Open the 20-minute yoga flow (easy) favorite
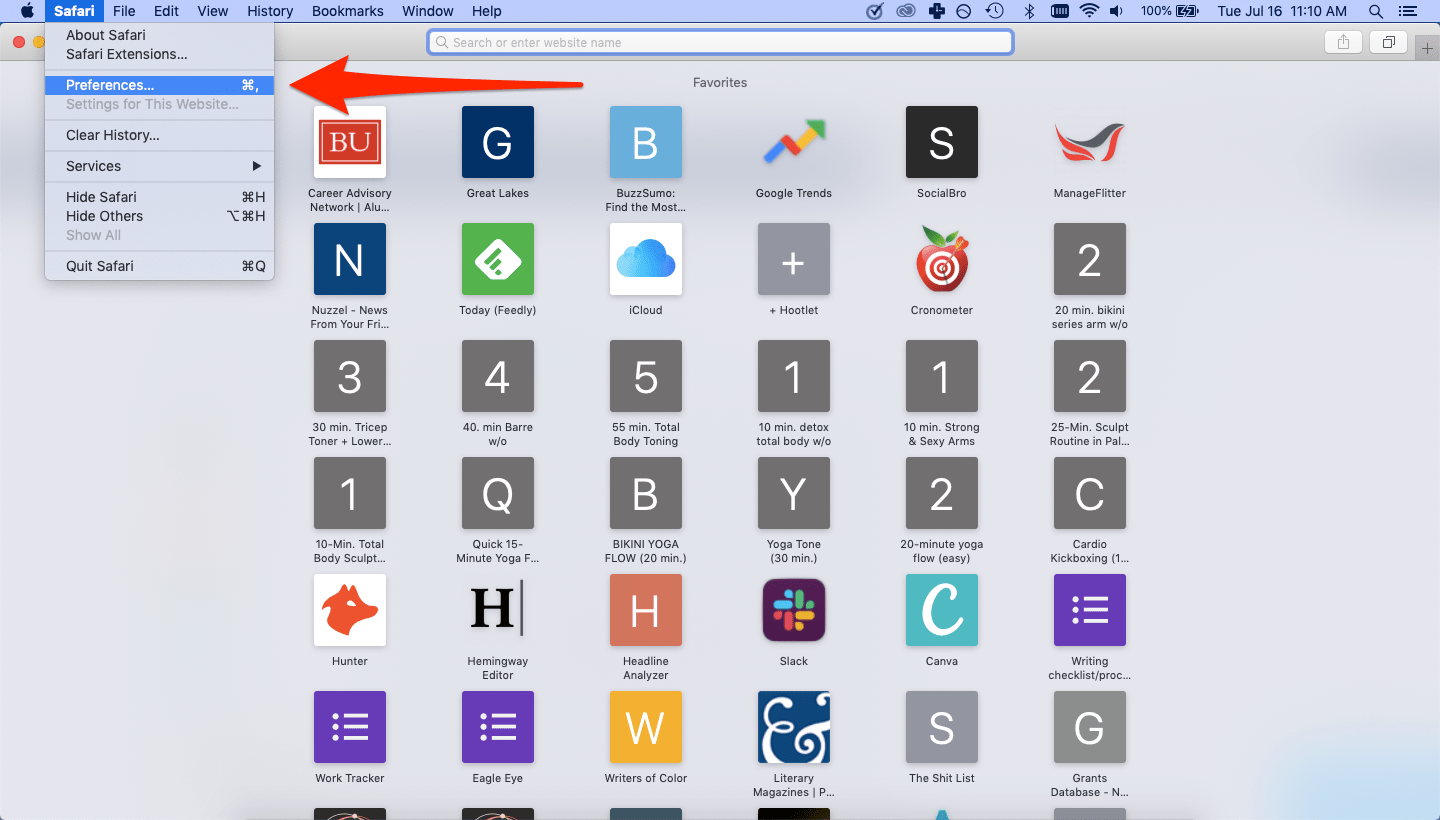 [x=942, y=493]
